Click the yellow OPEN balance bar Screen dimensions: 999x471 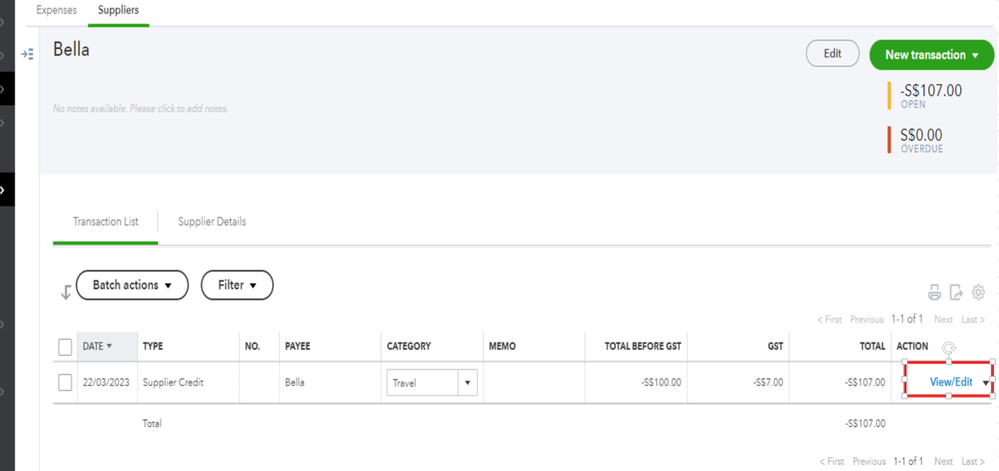click(x=888, y=95)
